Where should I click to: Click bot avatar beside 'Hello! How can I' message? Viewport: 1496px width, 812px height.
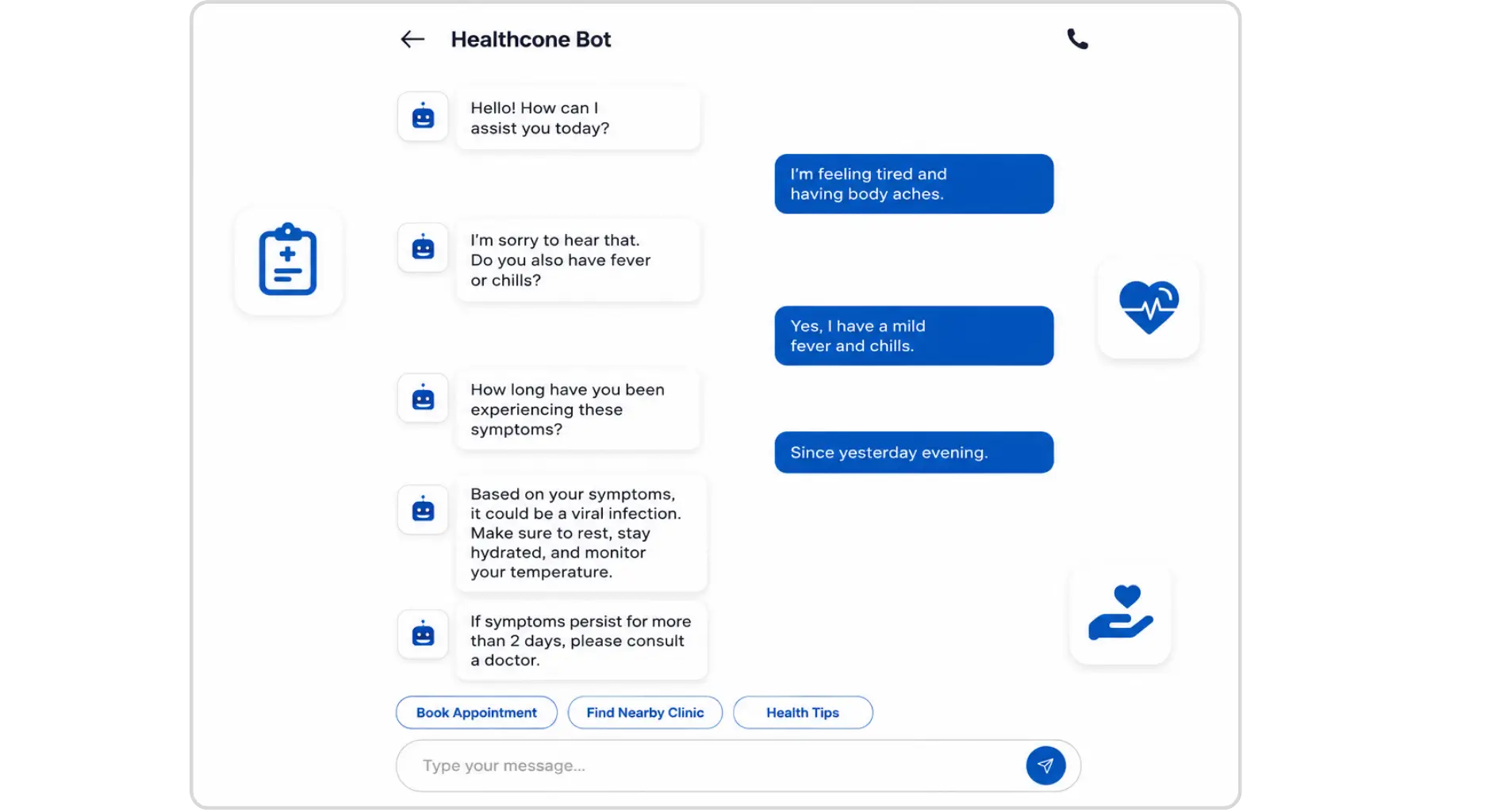[423, 117]
